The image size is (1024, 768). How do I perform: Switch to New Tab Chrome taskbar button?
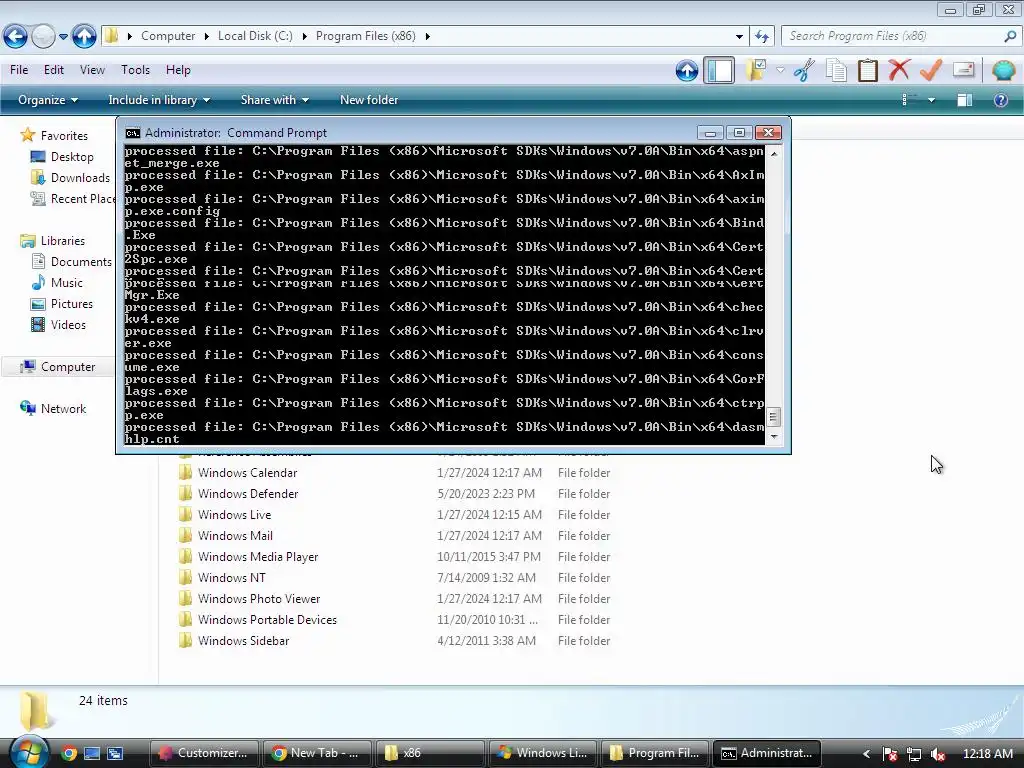pyautogui.click(x=317, y=753)
